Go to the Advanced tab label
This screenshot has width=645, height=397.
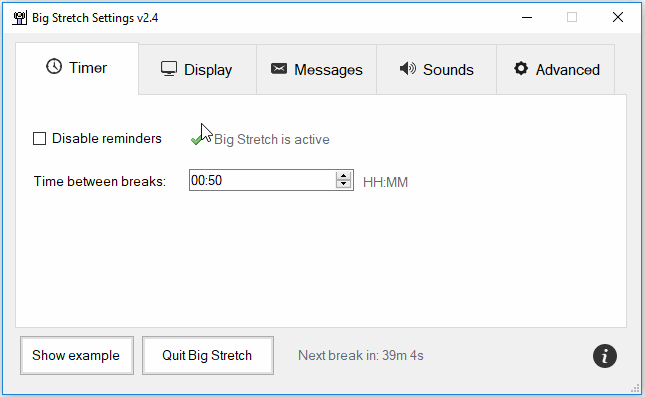[567, 70]
